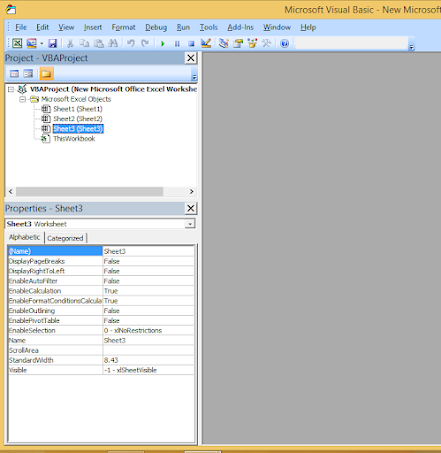
Task: Select the DisplayRightToLeft property row
Action: [101, 271]
